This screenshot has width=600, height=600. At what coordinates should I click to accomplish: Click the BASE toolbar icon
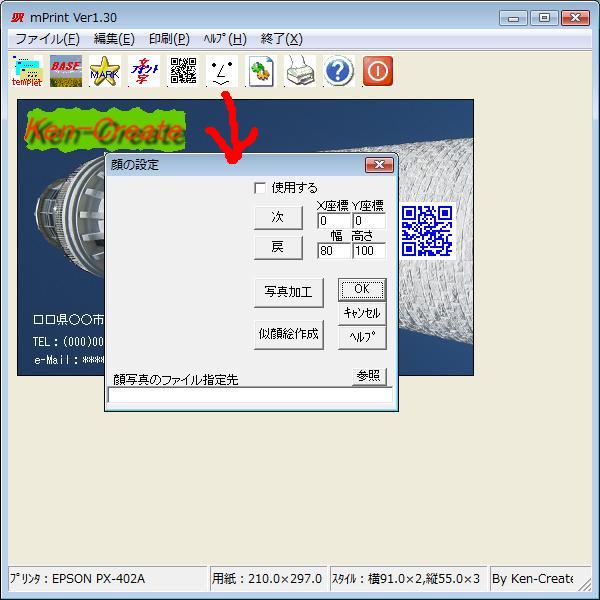pos(66,71)
